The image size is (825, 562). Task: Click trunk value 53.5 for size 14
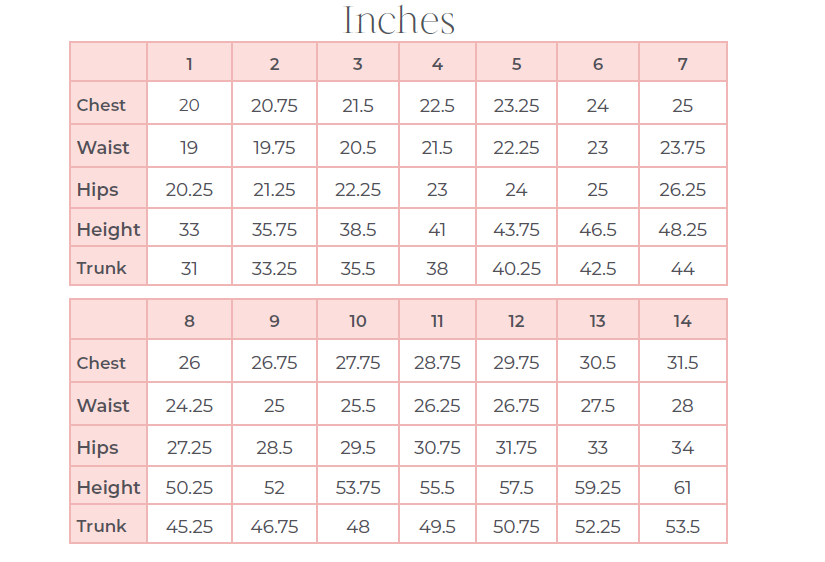(x=682, y=527)
